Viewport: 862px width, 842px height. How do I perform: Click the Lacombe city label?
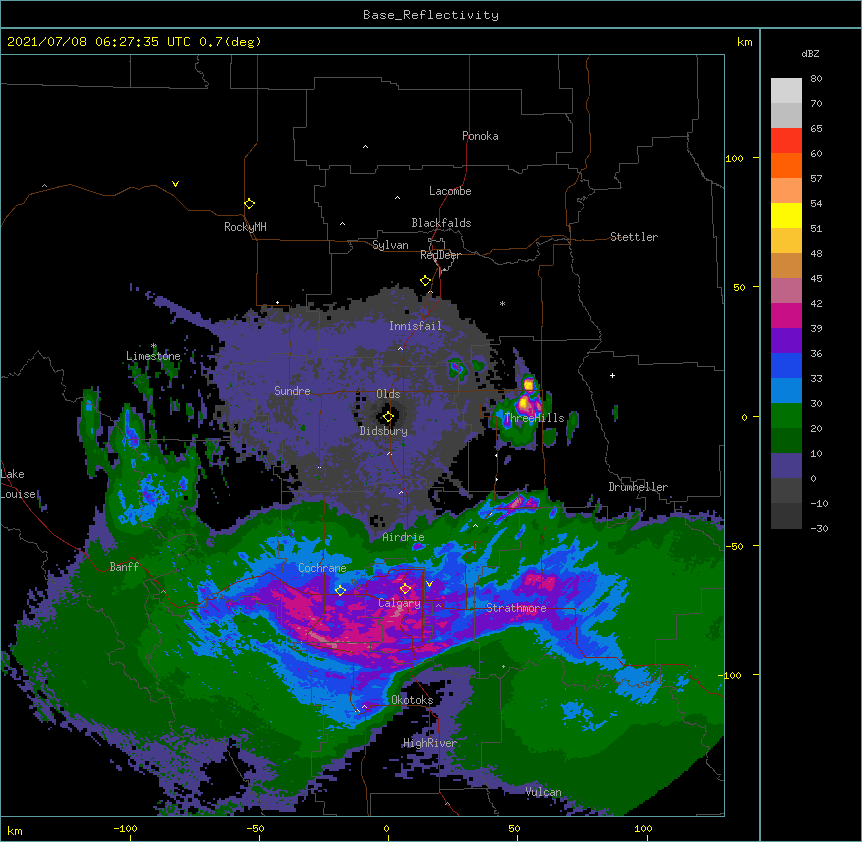(450, 191)
